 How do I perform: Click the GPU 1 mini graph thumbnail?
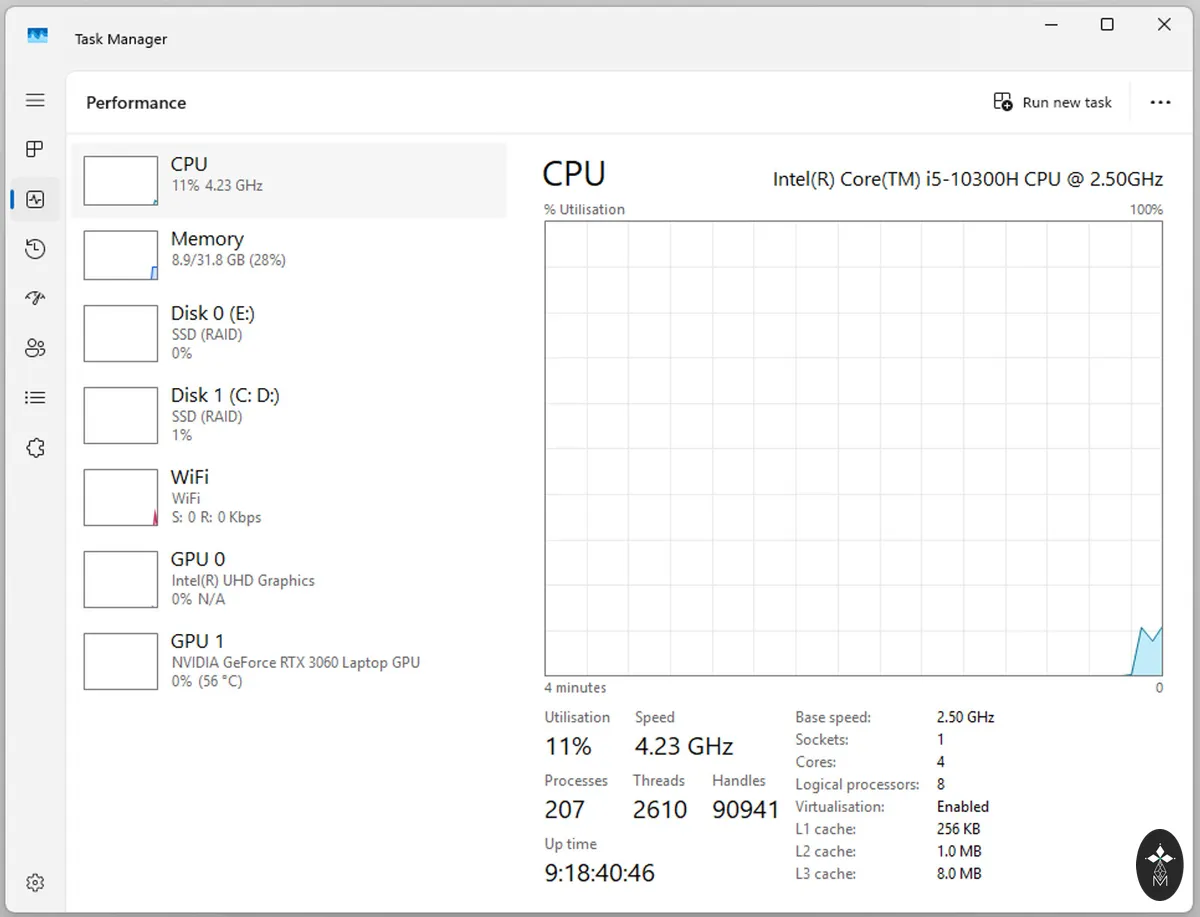[x=121, y=661]
